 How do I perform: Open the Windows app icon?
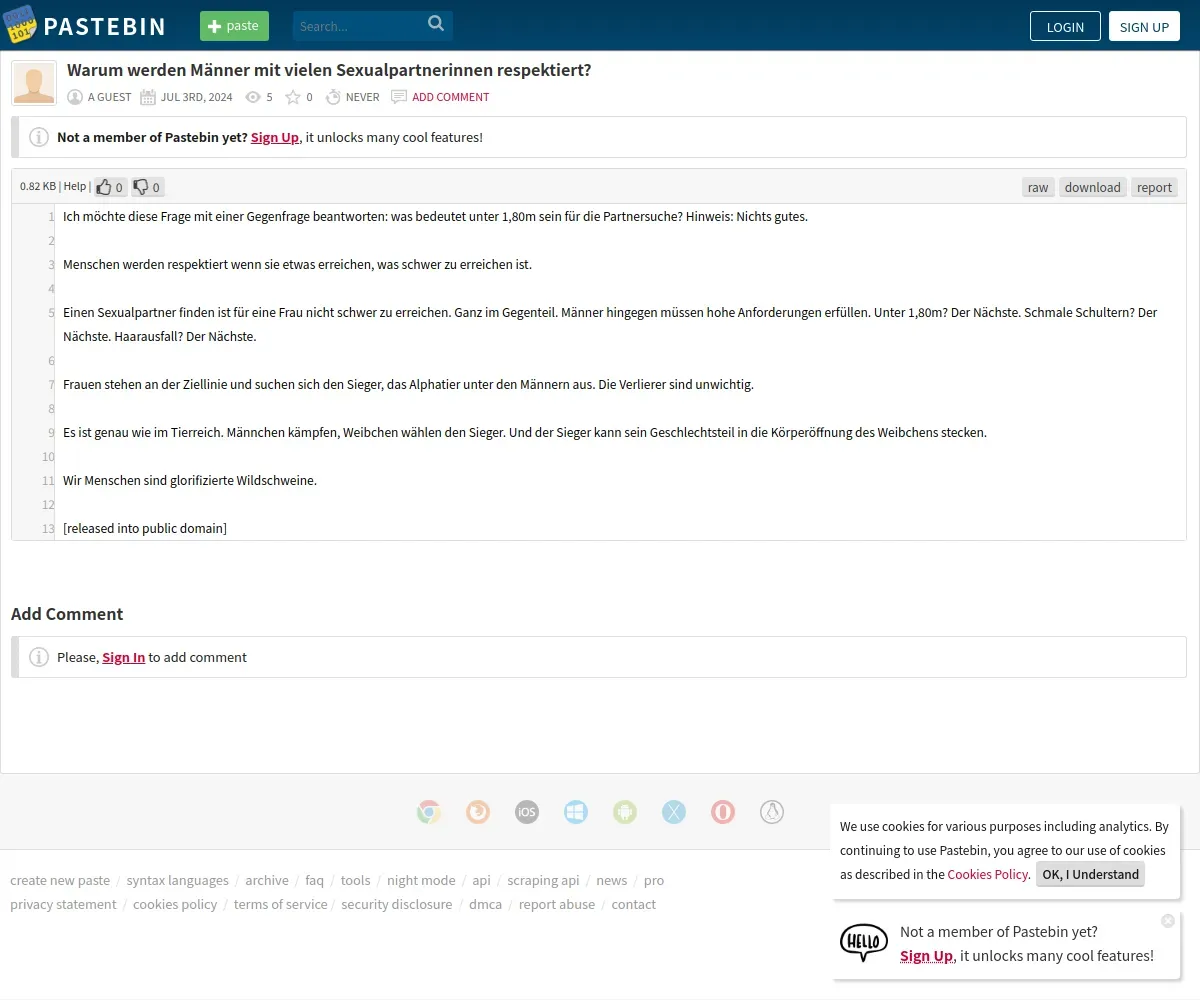[576, 812]
